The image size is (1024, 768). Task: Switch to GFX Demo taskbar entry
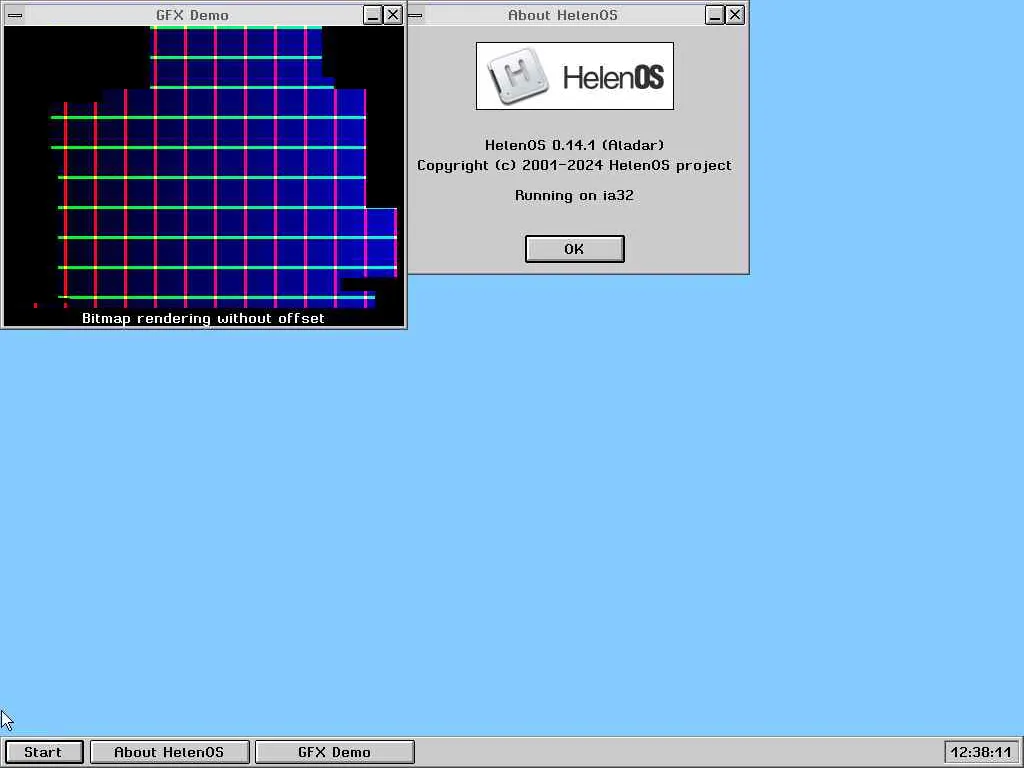coord(334,752)
